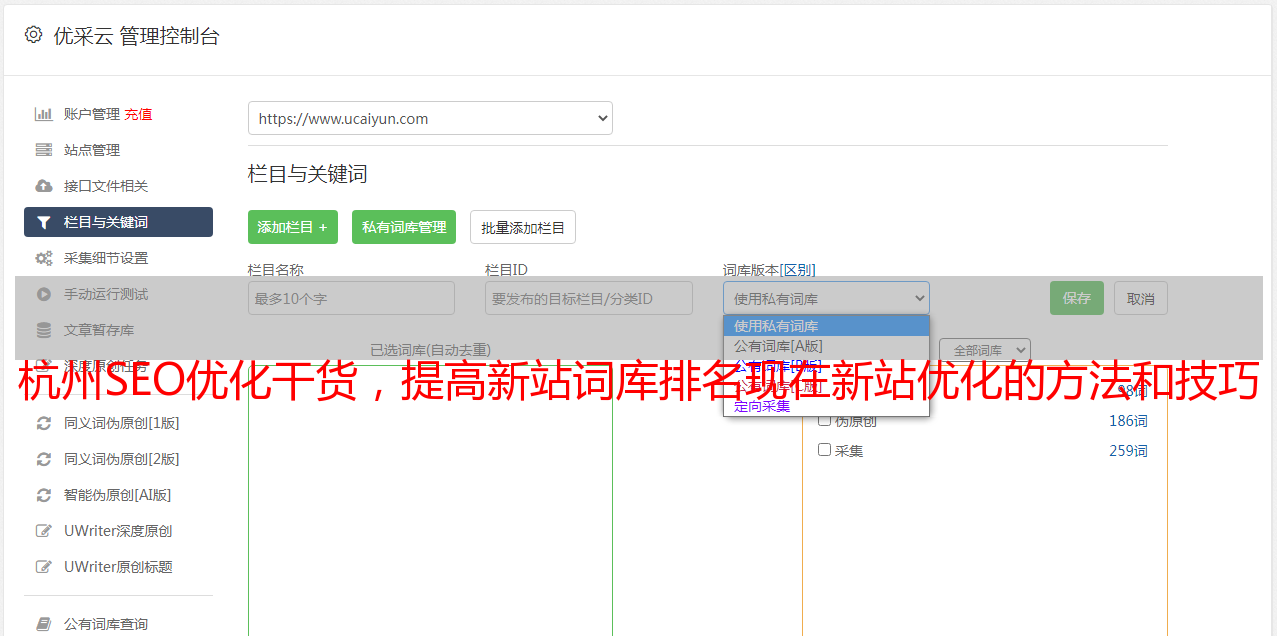The image size is (1277, 636).
Task: Focus the 栏目名称 field (最多10个字)
Action: pos(351,298)
